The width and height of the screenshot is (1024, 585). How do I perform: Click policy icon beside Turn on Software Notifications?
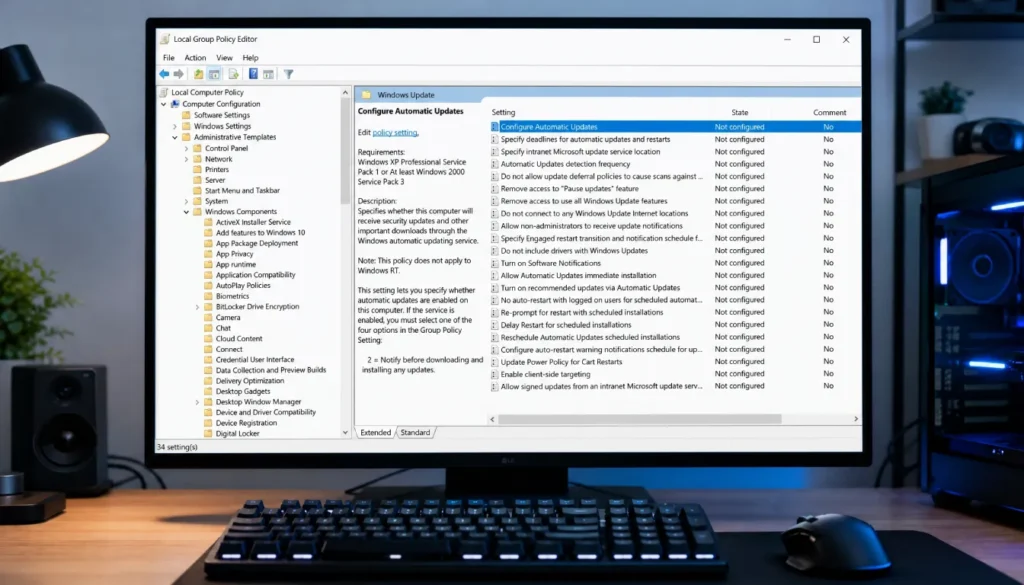pos(494,263)
